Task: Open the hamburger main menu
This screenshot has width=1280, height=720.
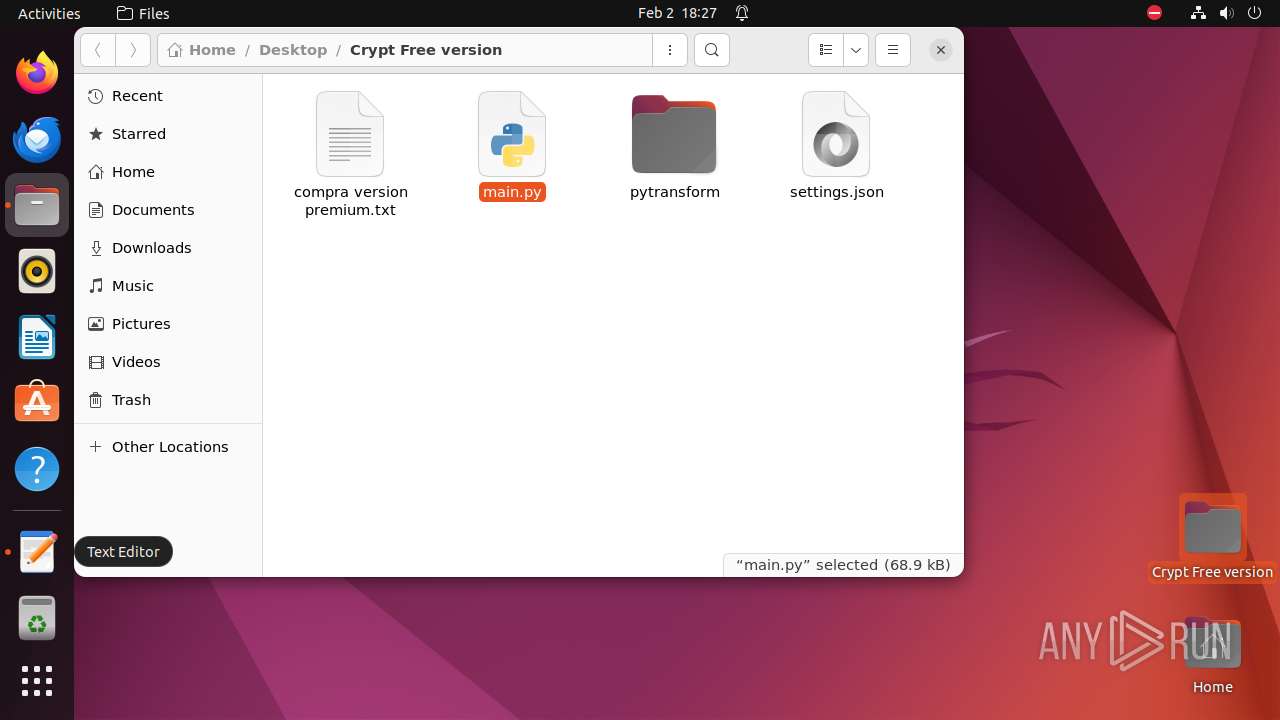Action: pos(893,50)
